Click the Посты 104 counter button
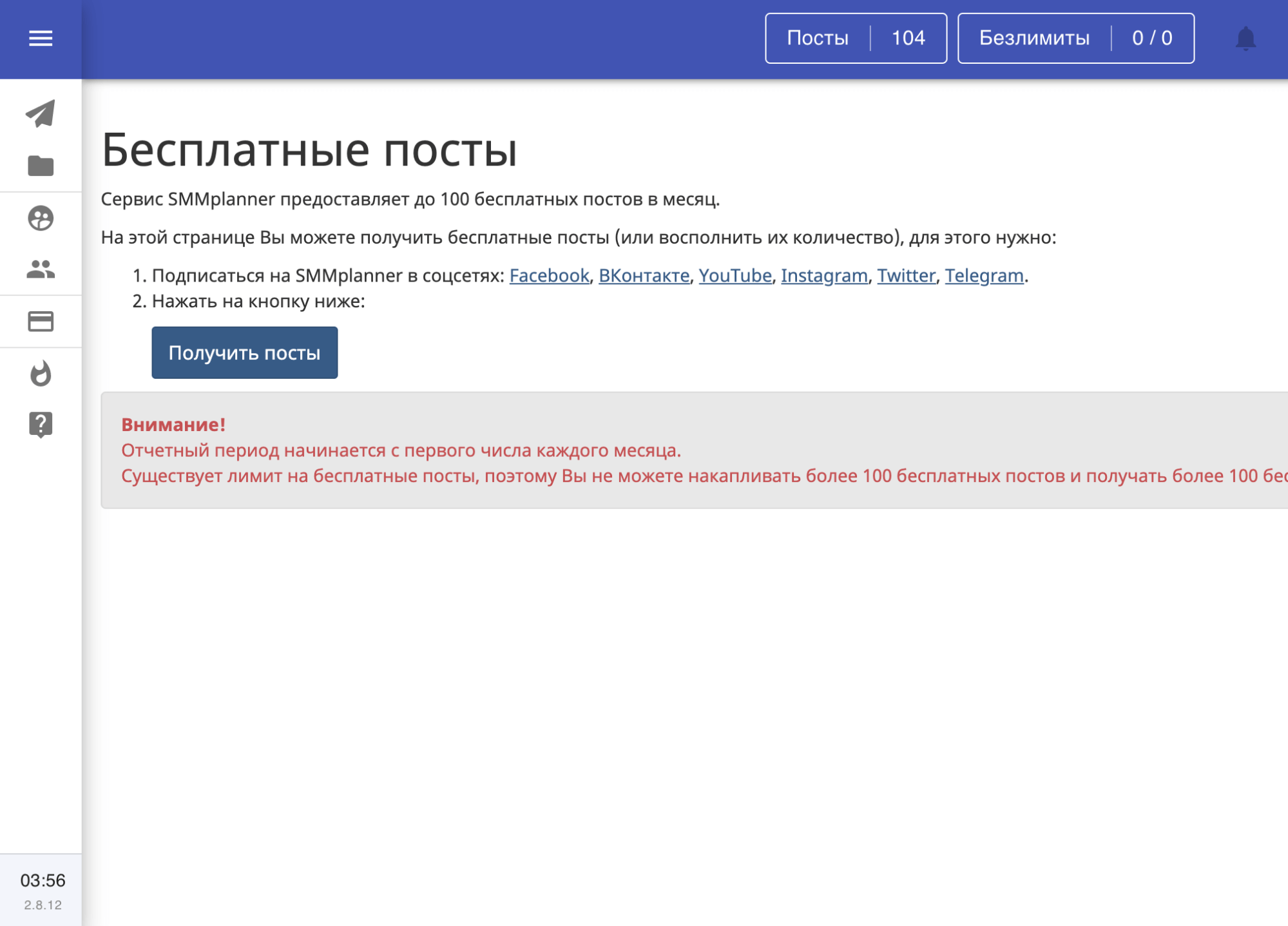This screenshot has height=926, width=1288. coord(856,38)
